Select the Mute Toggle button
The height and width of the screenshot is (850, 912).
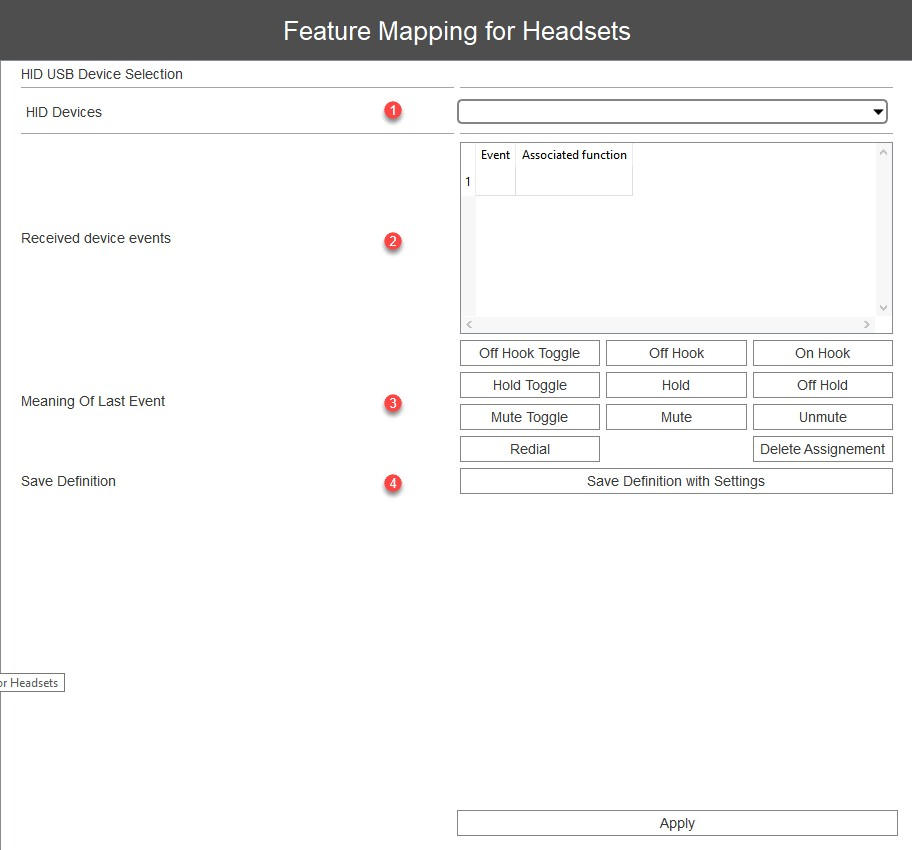tap(529, 417)
